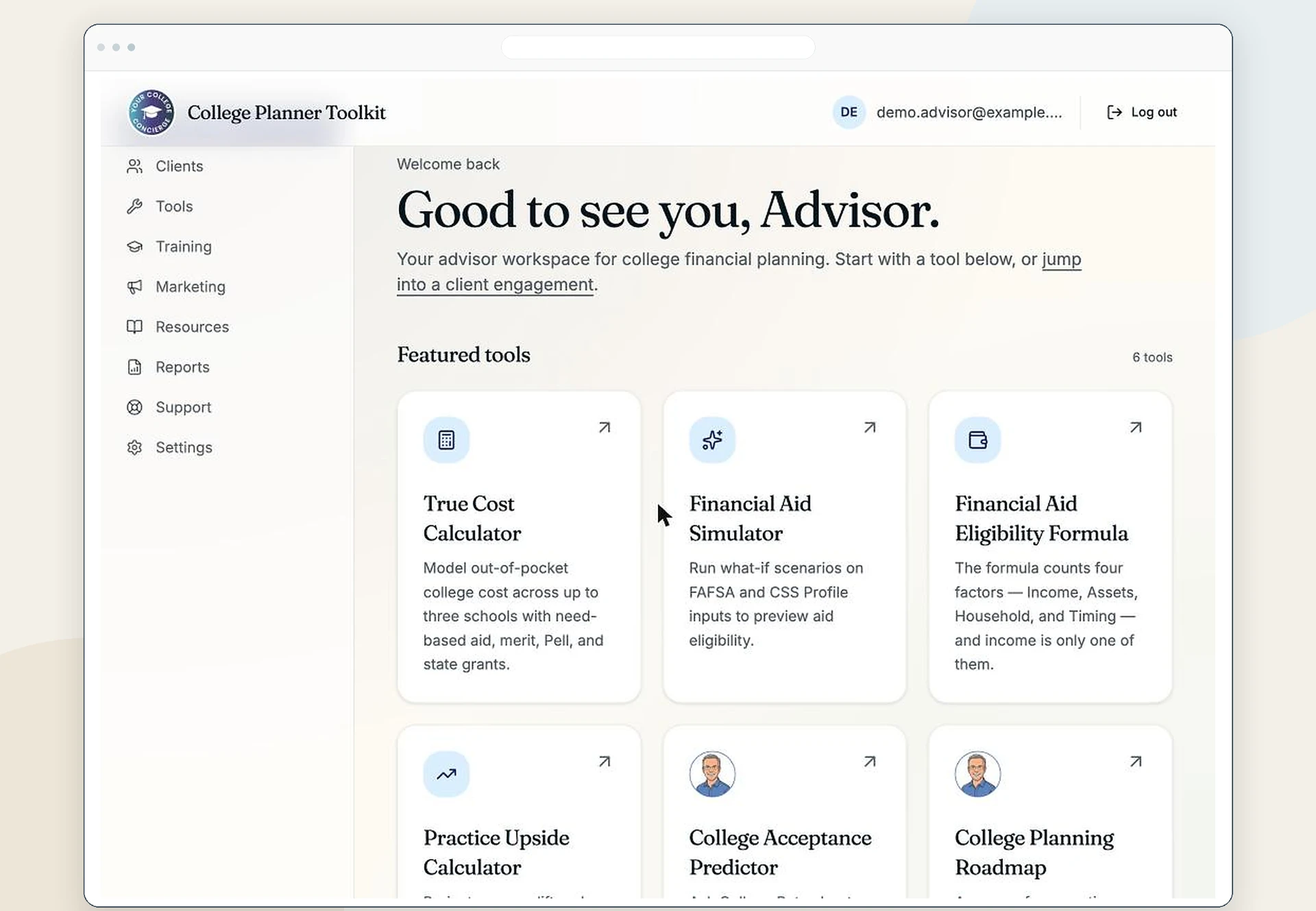Click the 'Good to see you, Advisor.' heading
Viewport: 1316px width, 911px height.
coord(668,211)
